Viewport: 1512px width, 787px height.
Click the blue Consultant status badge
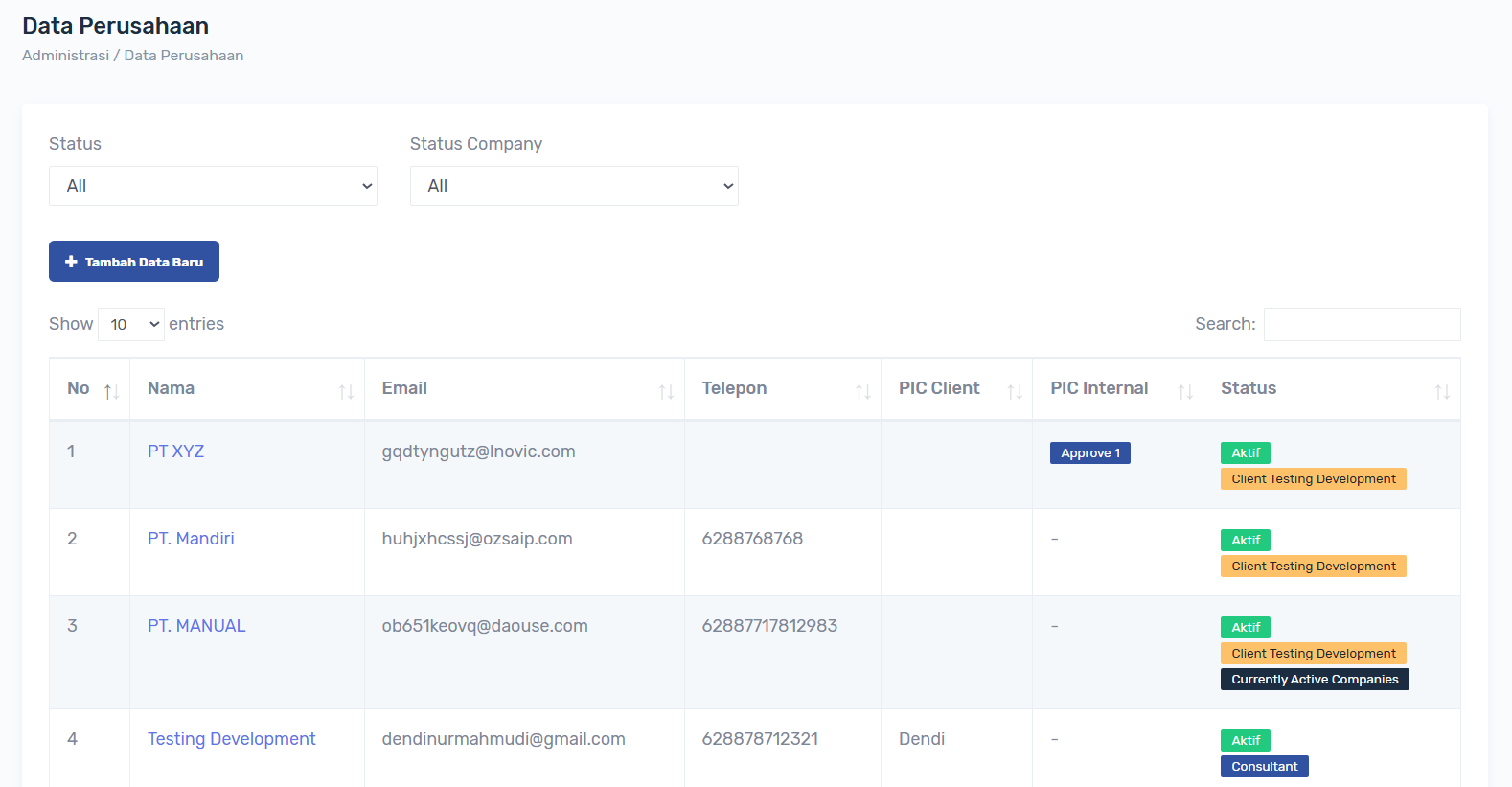pyautogui.click(x=1264, y=767)
